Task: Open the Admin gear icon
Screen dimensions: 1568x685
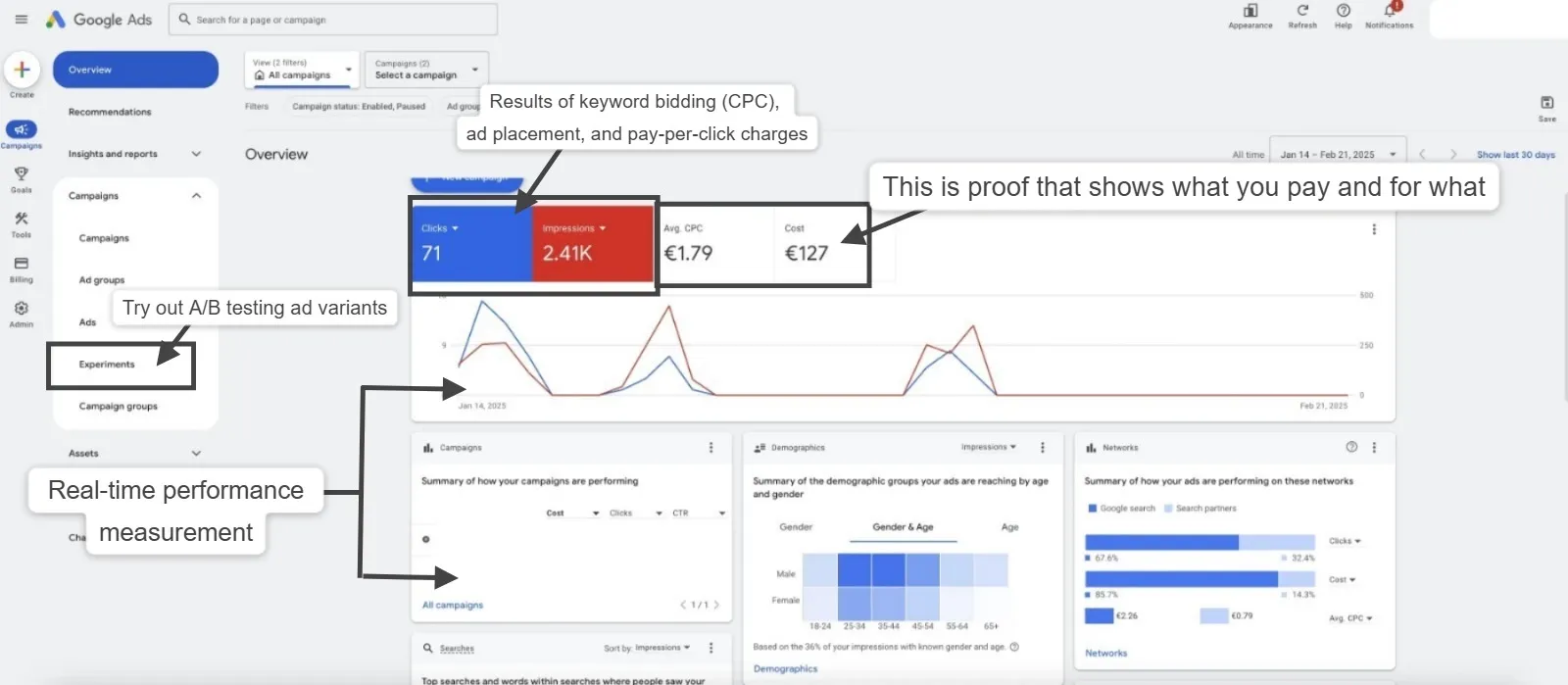Action: [x=22, y=309]
